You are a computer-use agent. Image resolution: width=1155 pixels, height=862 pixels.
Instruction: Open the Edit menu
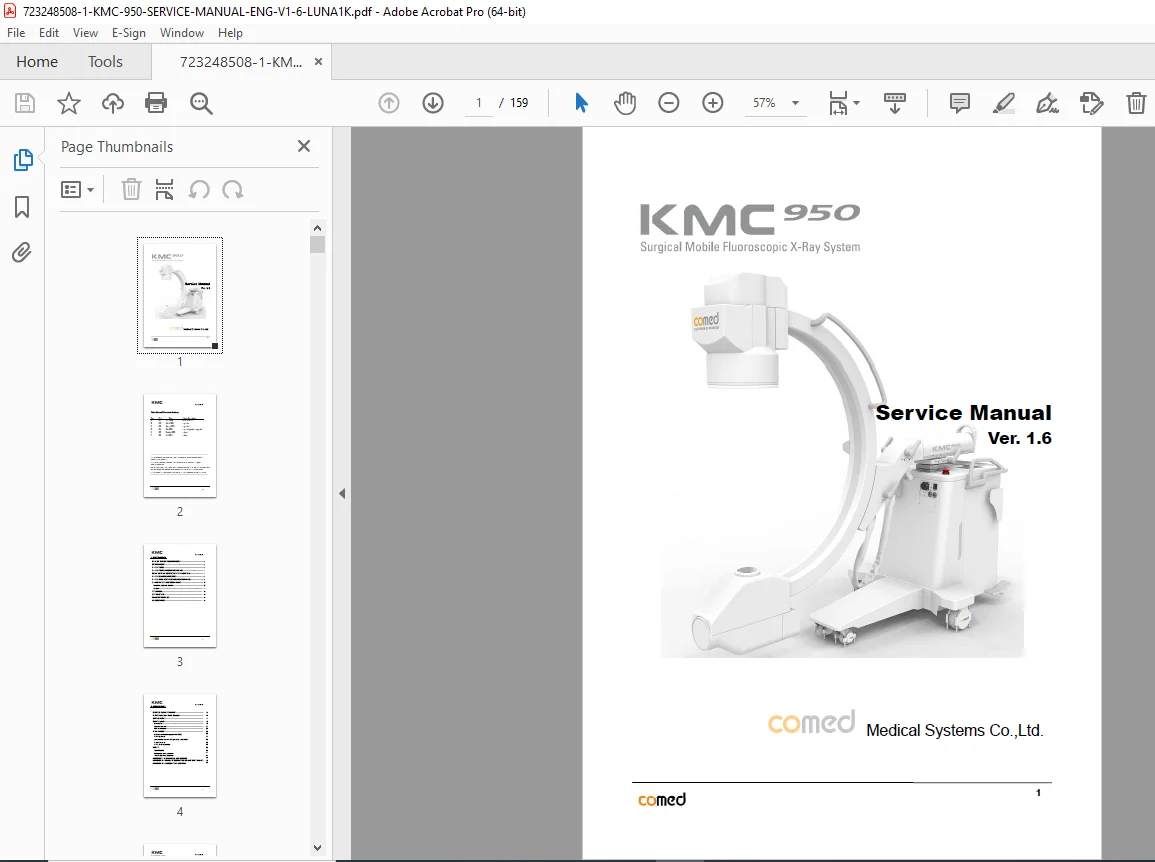49,33
